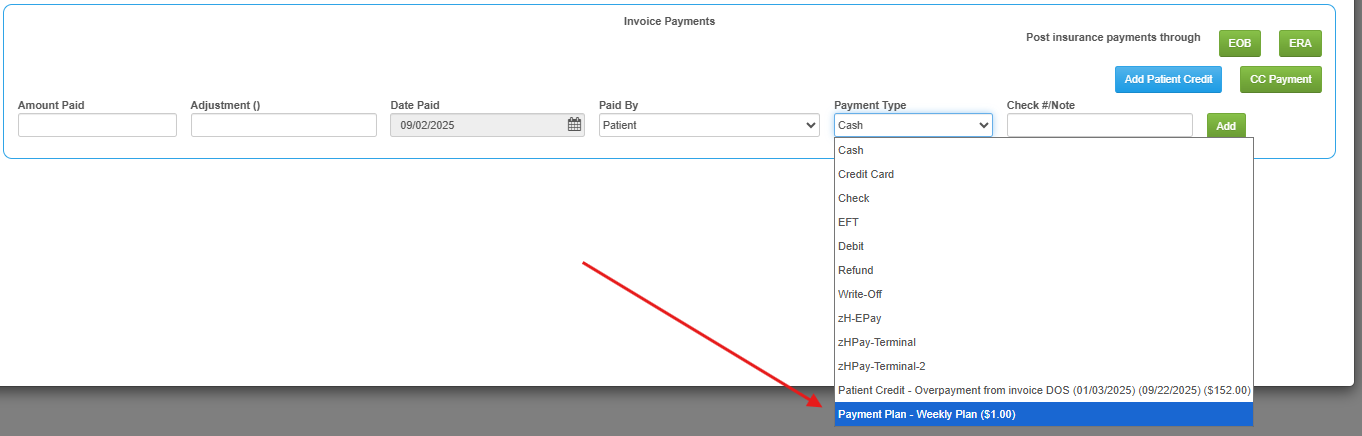Image resolution: width=1362 pixels, height=436 pixels.
Task: Click the green ERA button
Action: tap(1300, 44)
